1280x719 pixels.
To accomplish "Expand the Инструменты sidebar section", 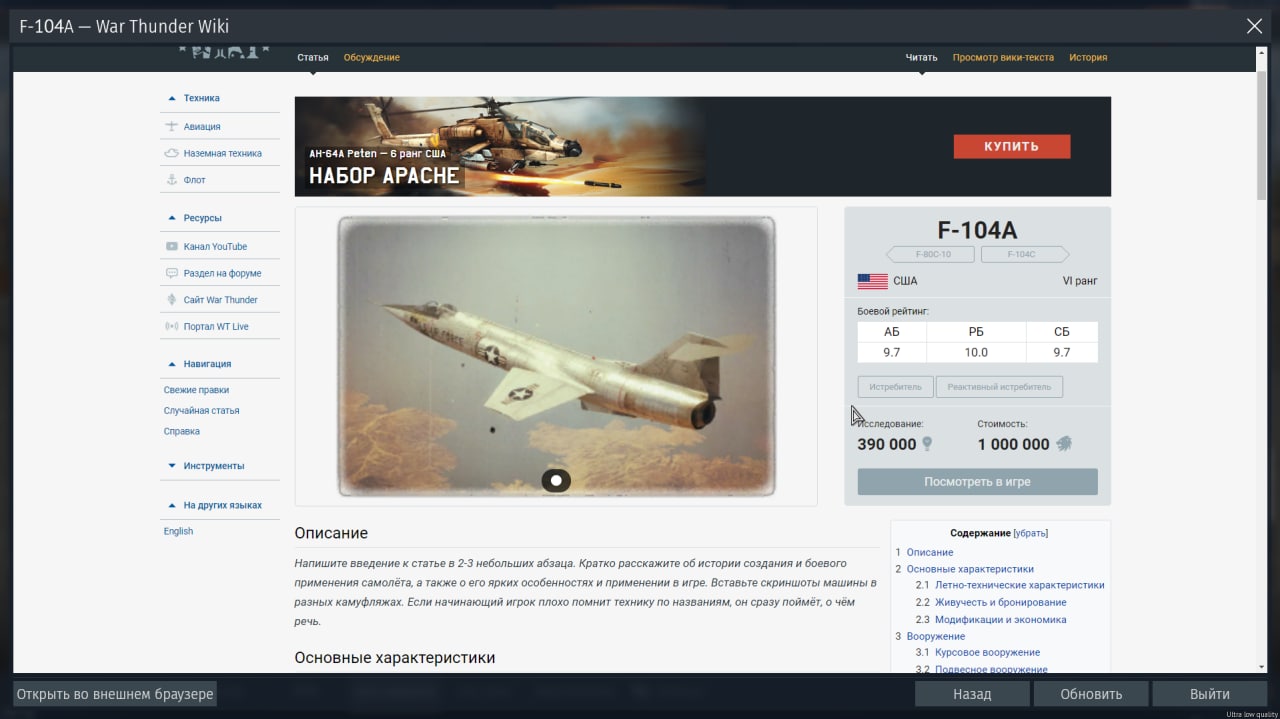I will (172, 466).
